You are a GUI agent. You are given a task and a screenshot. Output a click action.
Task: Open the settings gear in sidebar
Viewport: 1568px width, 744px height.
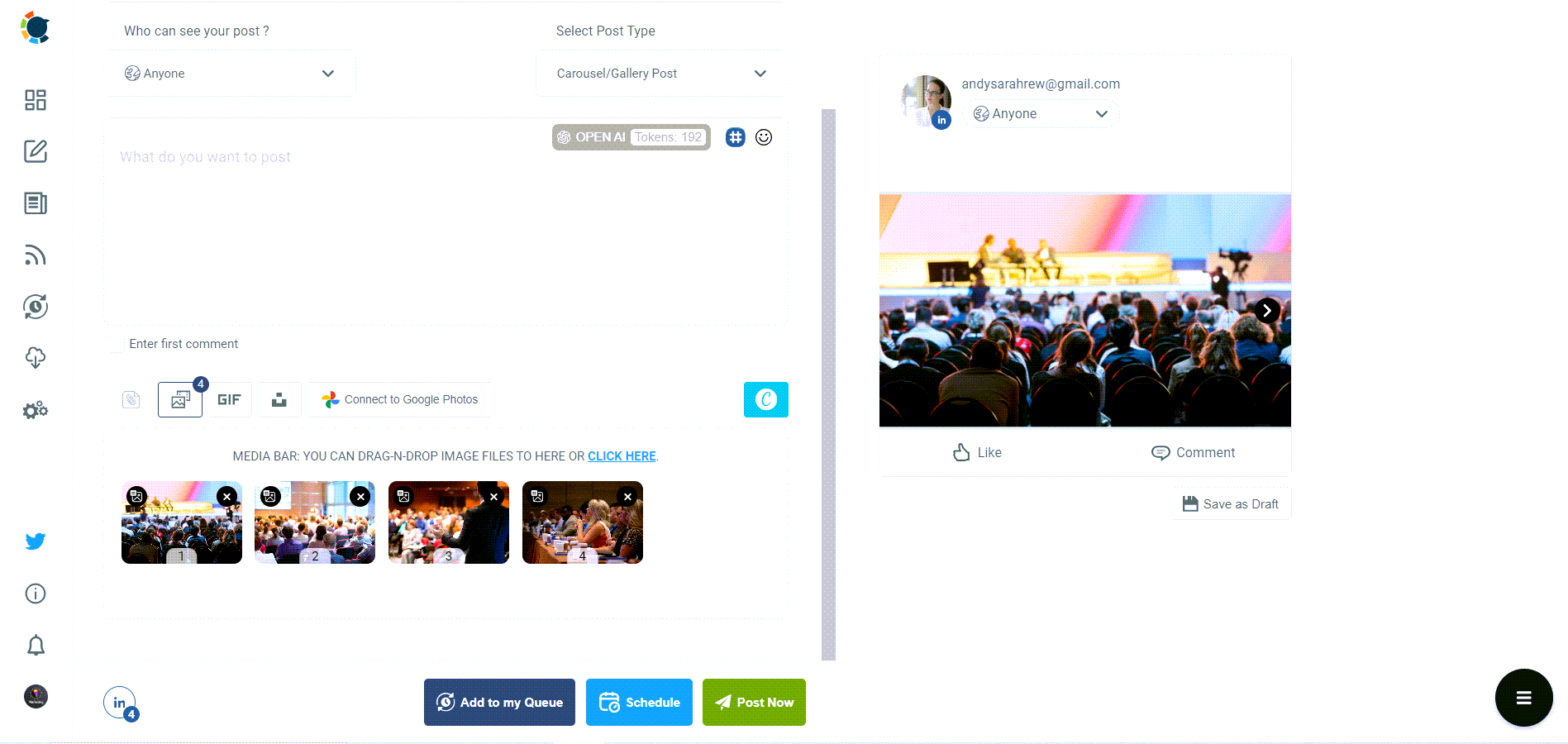[x=35, y=409]
